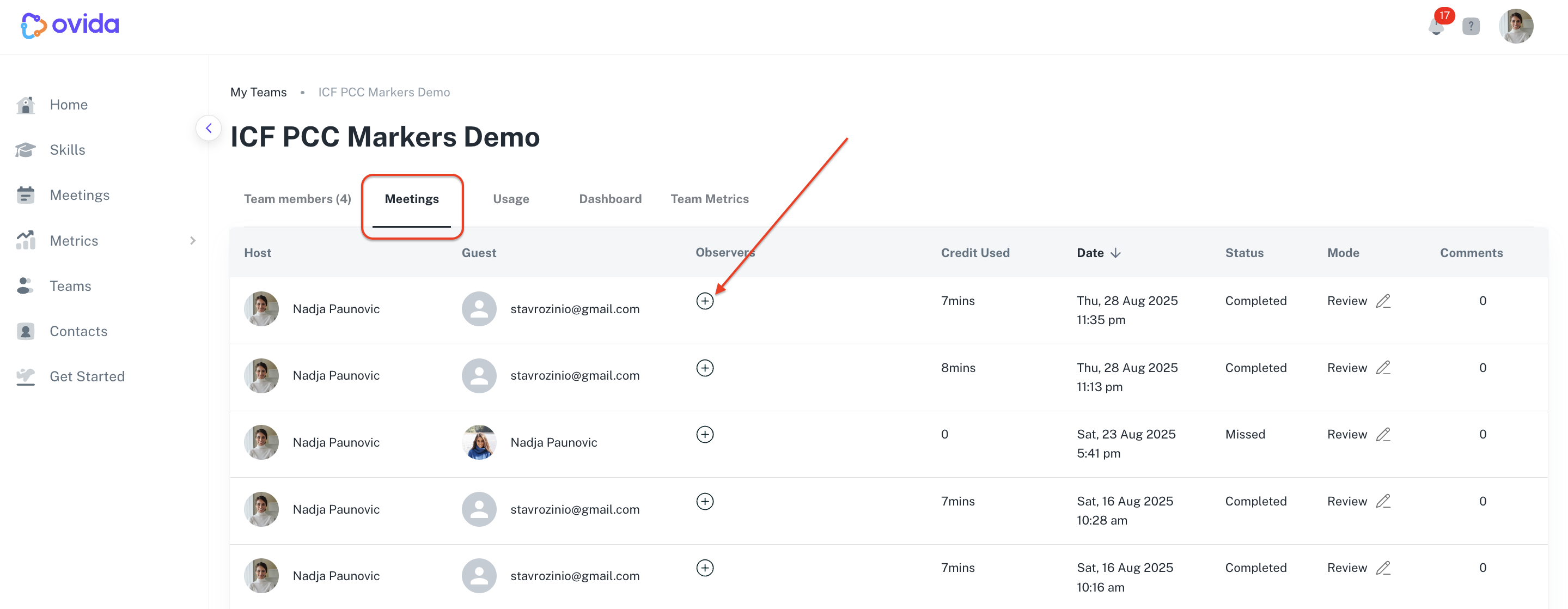Open the Dashboard tab

point(611,199)
